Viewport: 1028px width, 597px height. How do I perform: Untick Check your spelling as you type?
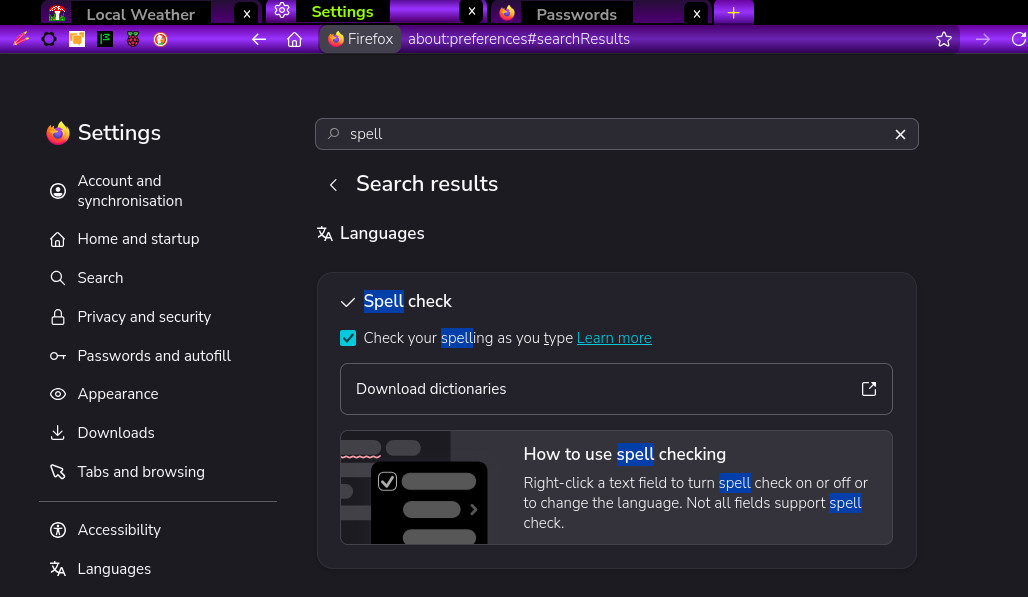348,338
